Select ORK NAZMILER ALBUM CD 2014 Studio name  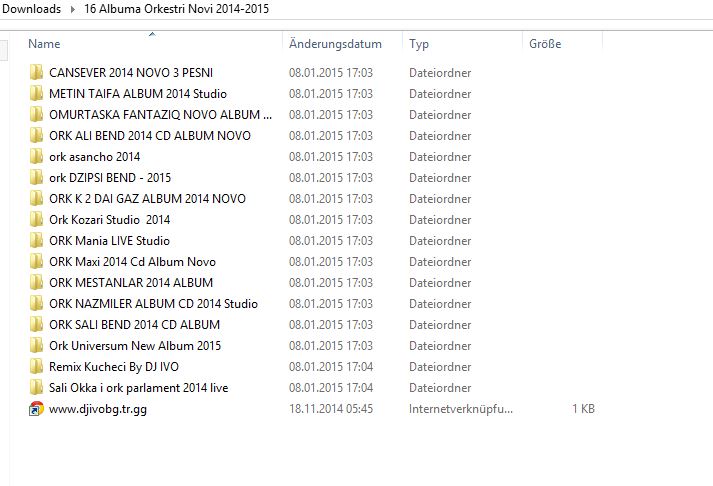154,303
